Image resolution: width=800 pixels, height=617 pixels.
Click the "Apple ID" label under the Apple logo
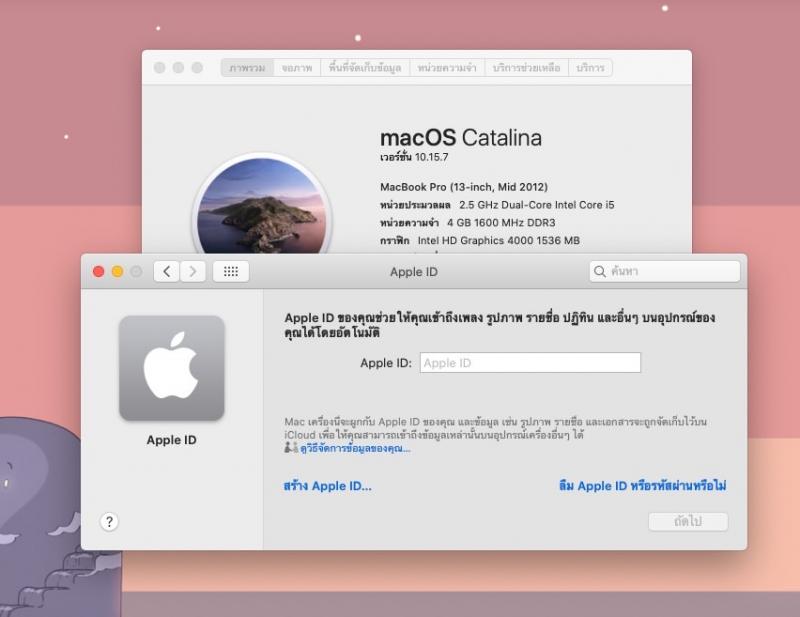coord(171,440)
